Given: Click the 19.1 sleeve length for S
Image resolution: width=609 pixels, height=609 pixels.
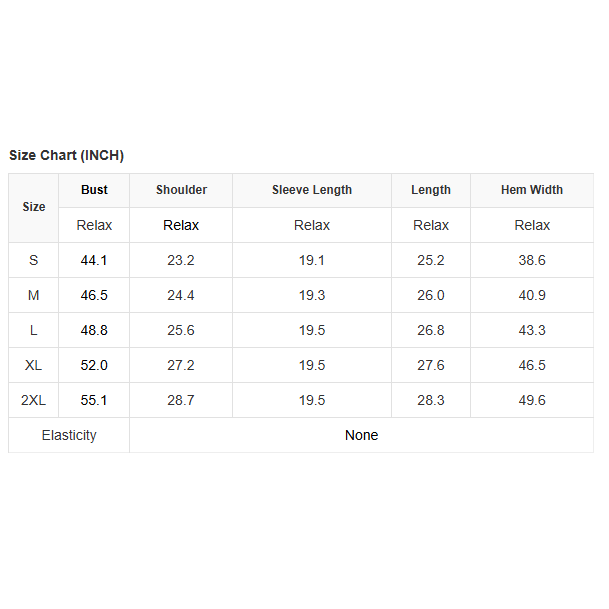Looking at the screenshot, I should pyautogui.click(x=311, y=260).
